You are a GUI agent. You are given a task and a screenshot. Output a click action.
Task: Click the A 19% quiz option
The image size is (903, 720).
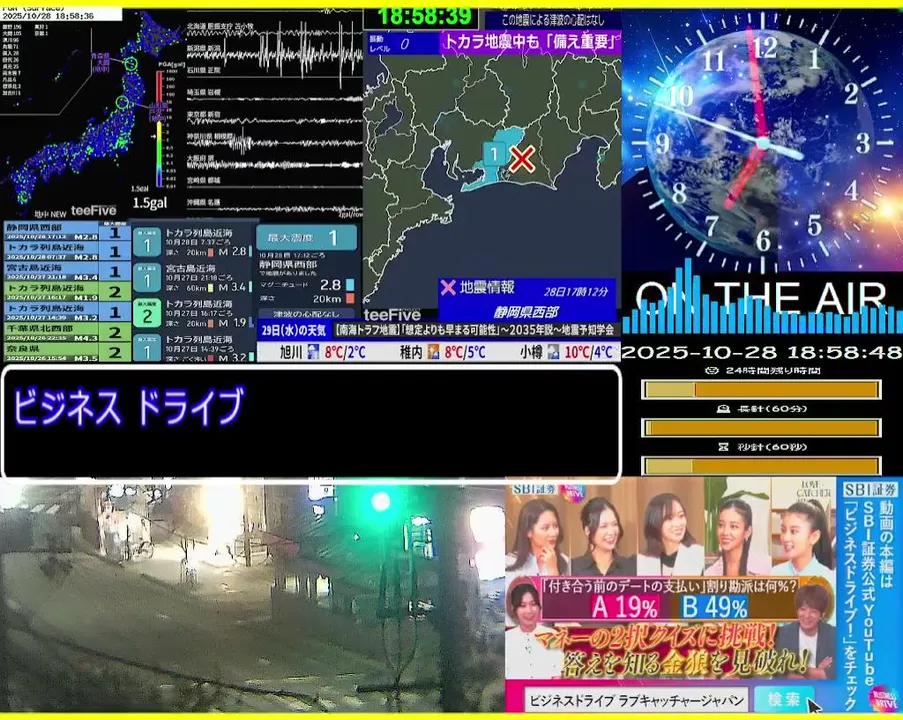[x=624, y=608]
